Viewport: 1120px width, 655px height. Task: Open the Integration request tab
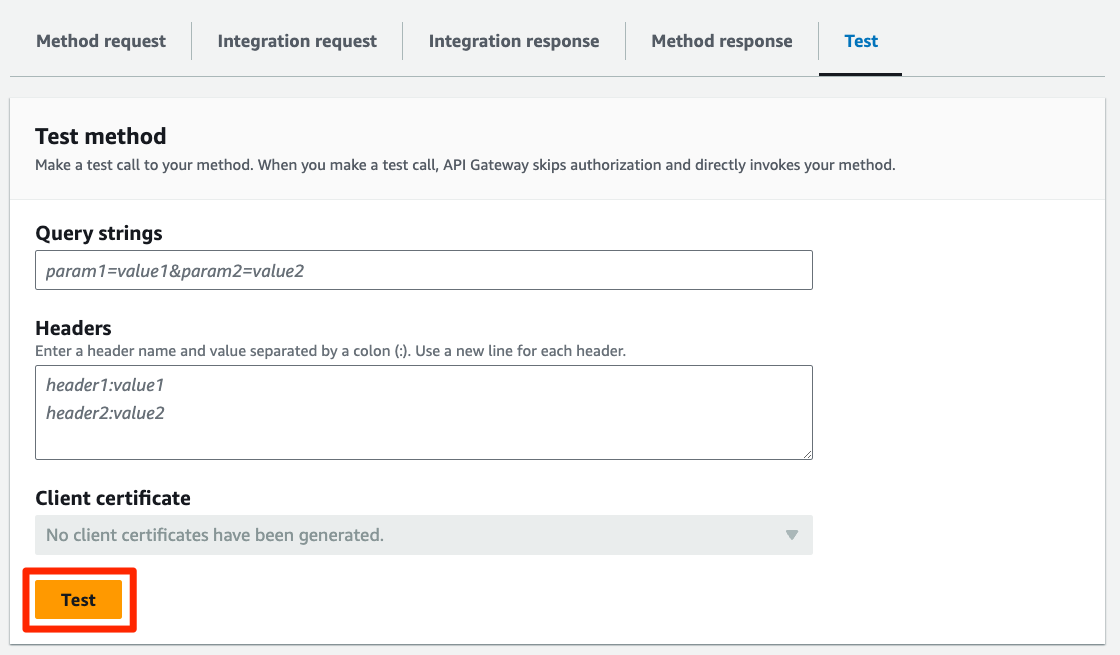(297, 41)
